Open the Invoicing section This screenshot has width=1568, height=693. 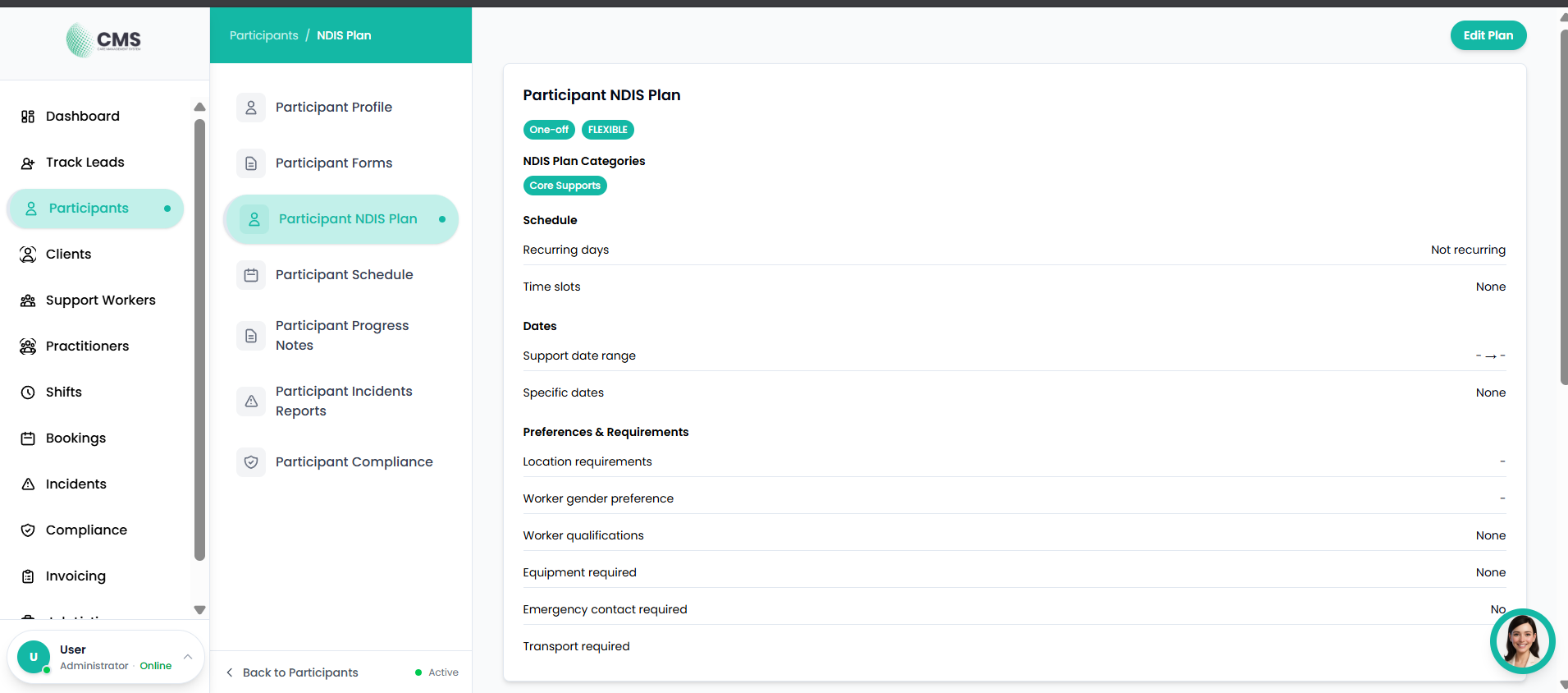(x=95, y=576)
